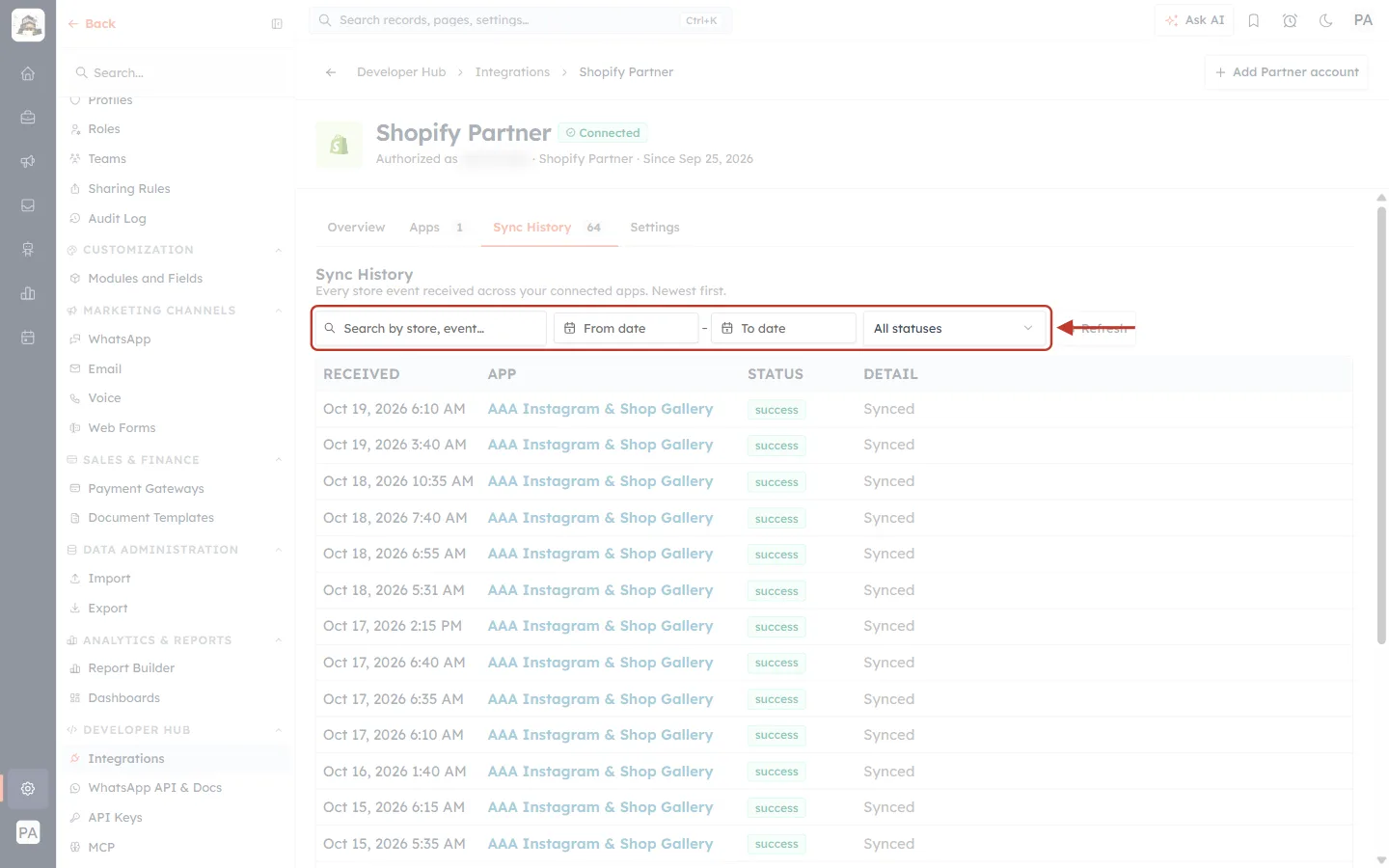Toggle dark mode moon icon

(1326, 20)
